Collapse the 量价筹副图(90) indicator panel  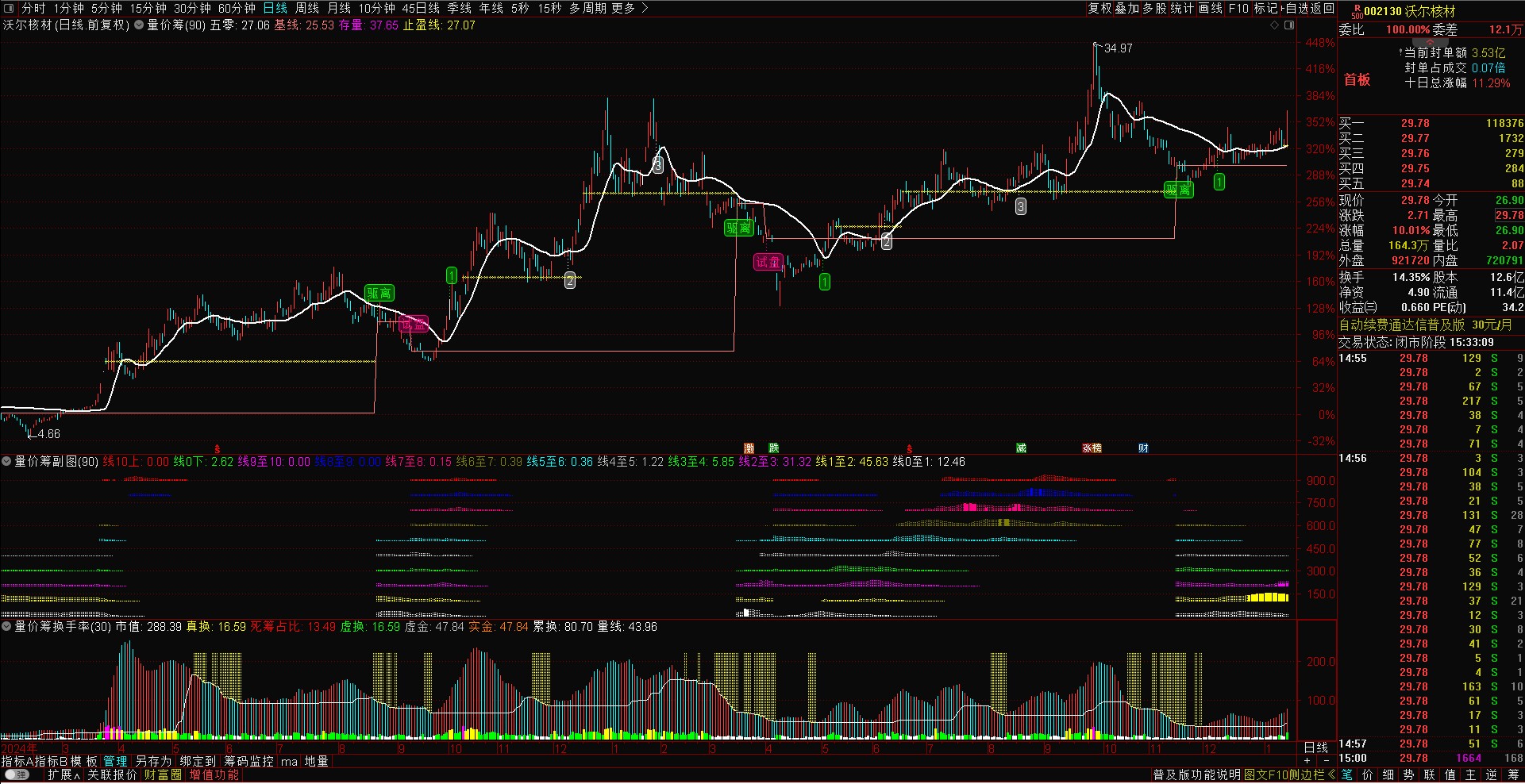[6, 461]
